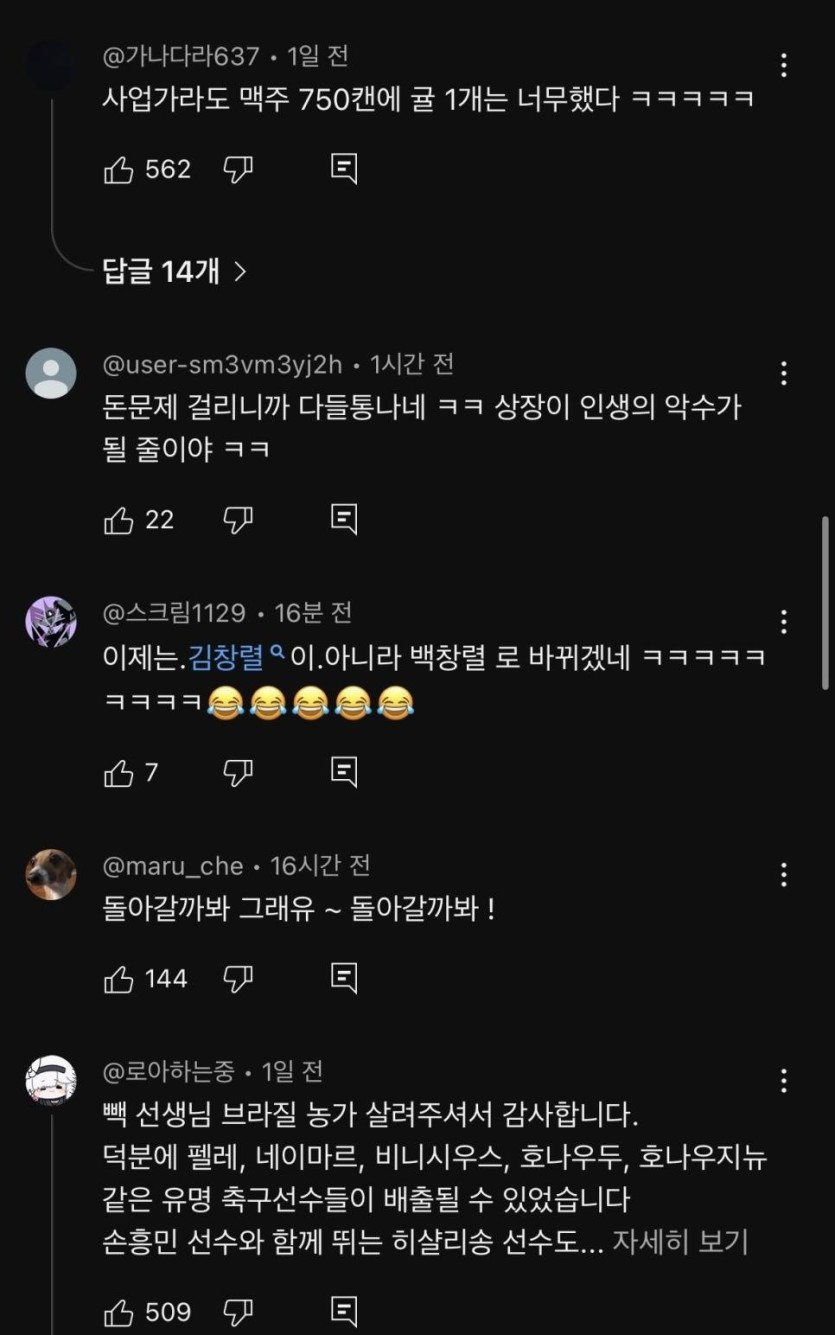Expand comment with 자세히 보기
Image resolution: width=835 pixels, height=1335 pixels.
click(680, 1242)
